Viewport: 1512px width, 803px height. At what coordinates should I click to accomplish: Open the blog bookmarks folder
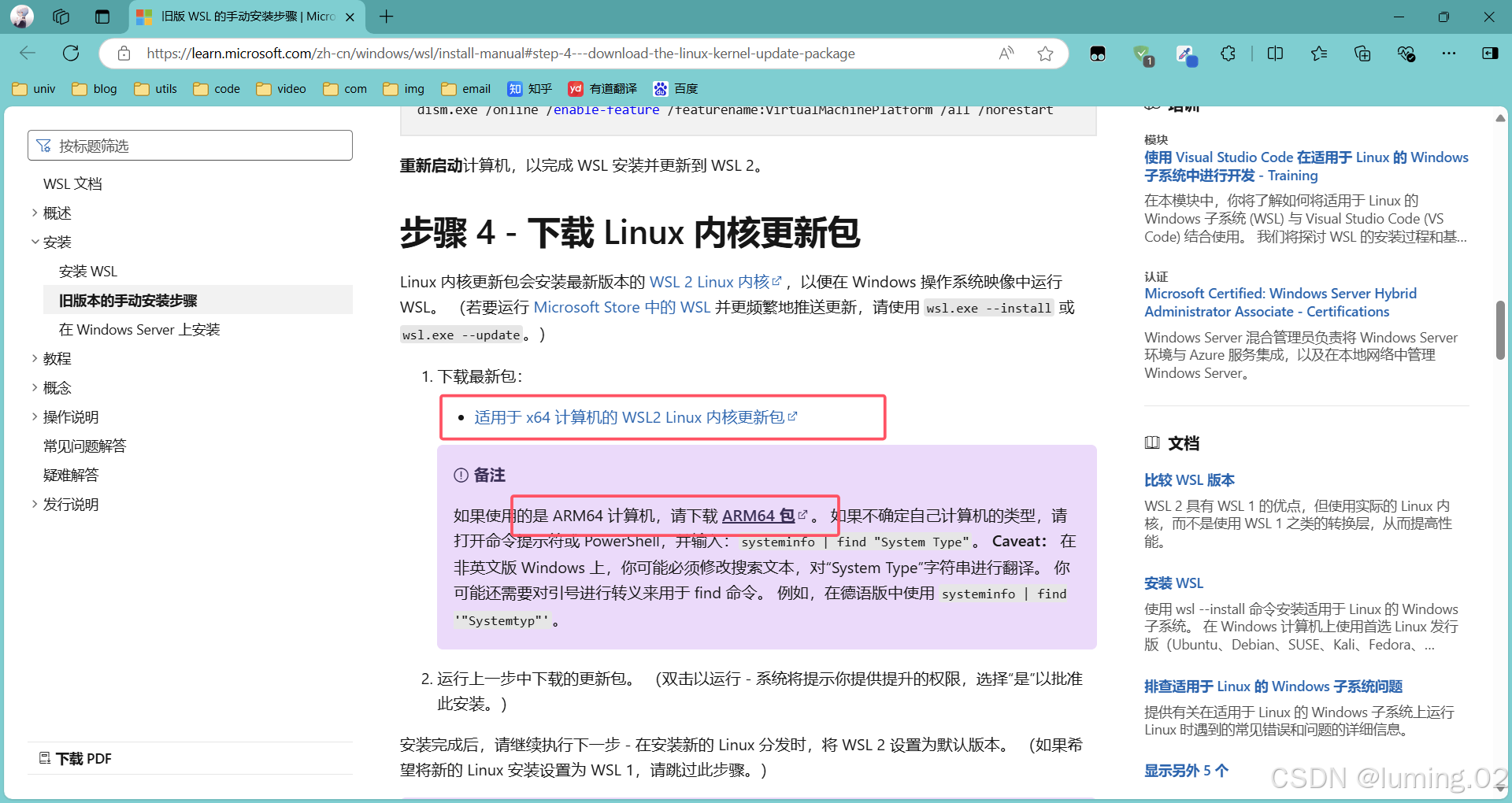[94, 89]
